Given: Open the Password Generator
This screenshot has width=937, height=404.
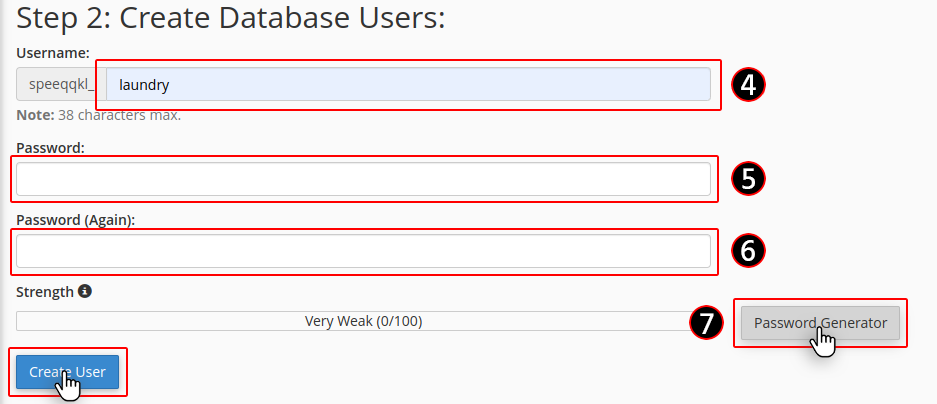Looking at the screenshot, I should [820, 323].
